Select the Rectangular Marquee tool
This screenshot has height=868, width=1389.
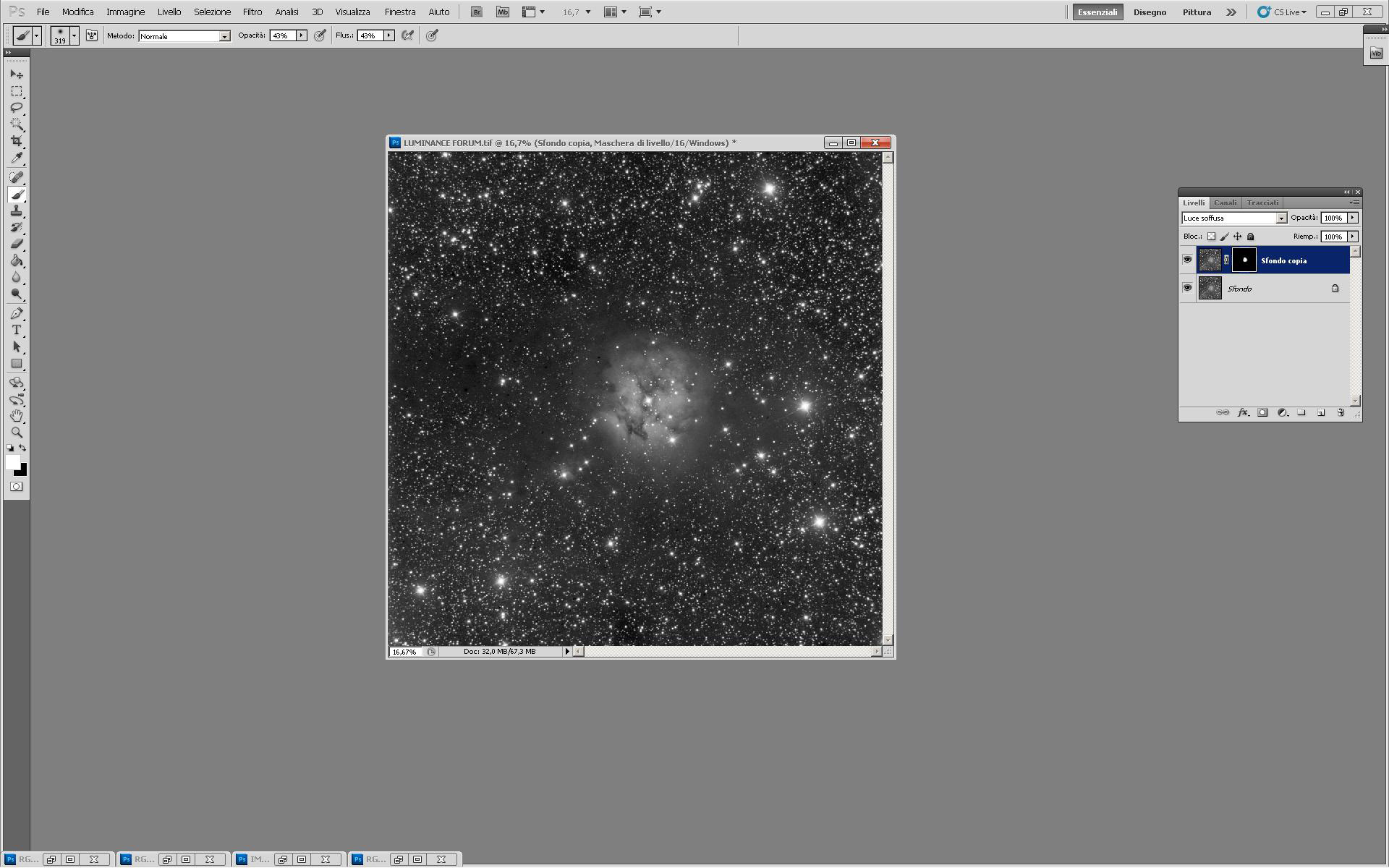point(17,91)
